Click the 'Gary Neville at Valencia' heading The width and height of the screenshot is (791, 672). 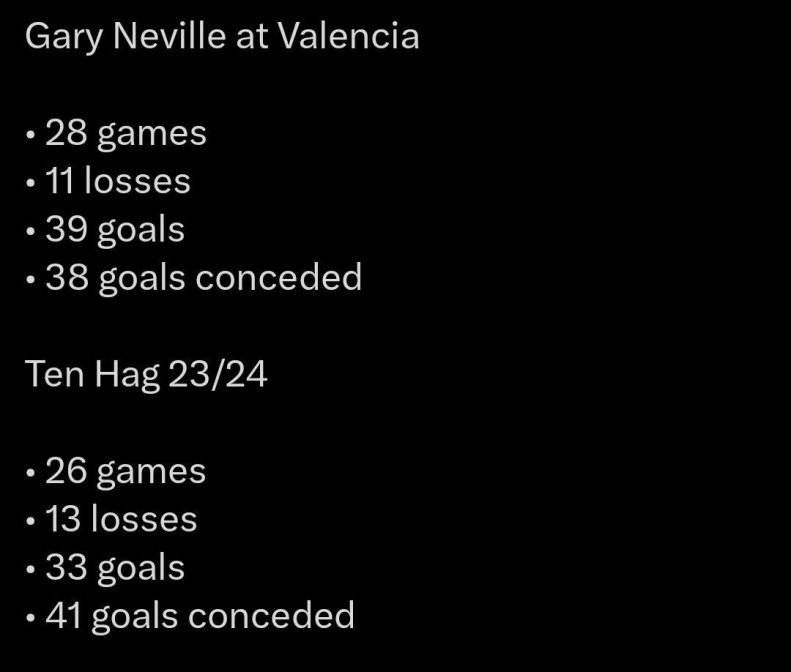222,37
